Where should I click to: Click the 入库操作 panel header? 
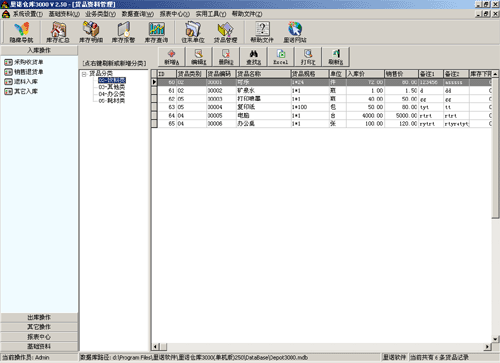click(x=39, y=50)
